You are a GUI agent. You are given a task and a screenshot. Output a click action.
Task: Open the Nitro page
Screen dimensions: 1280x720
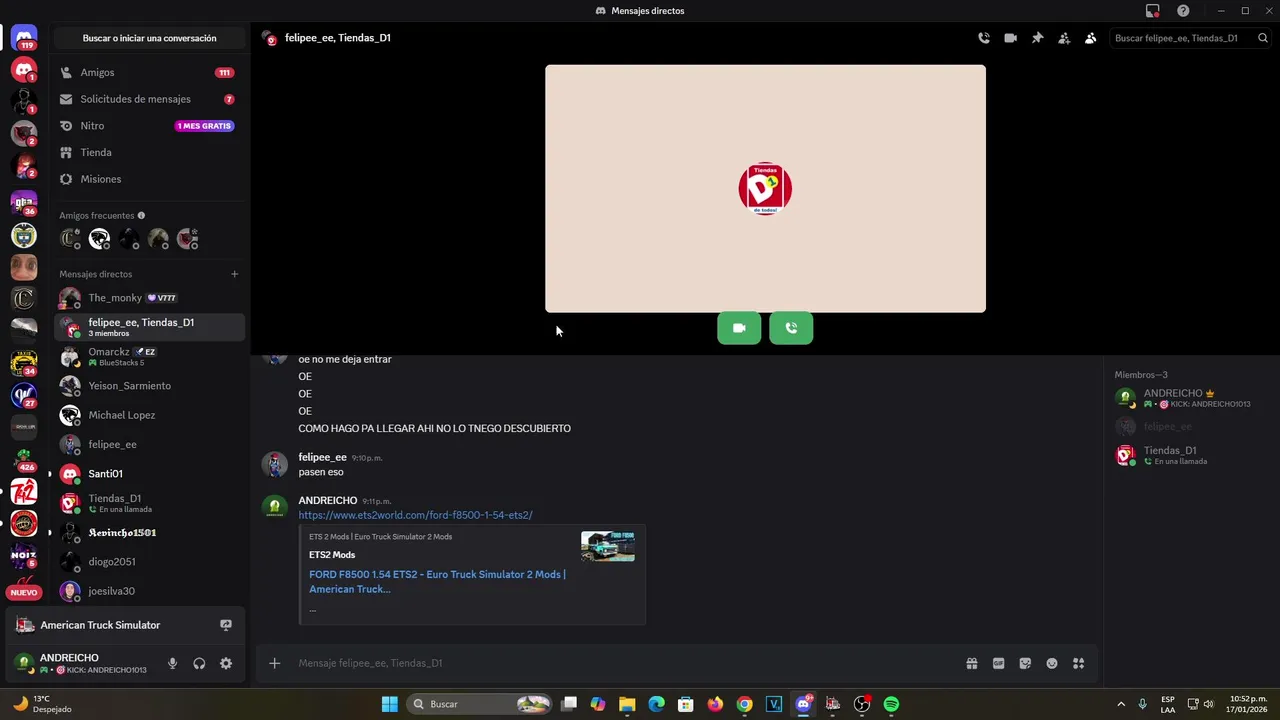click(149, 126)
